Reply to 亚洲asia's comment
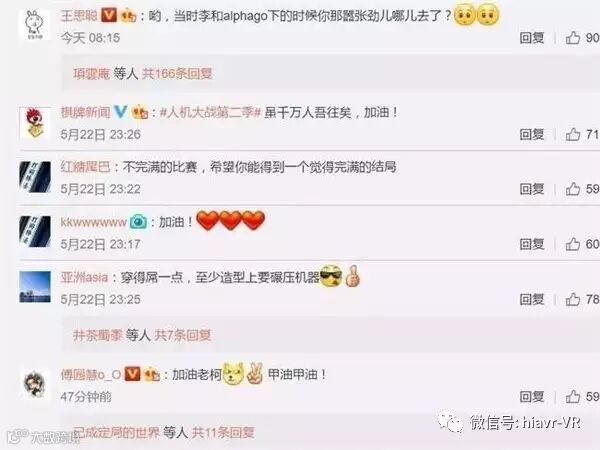Image resolution: width=600 pixels, height=450 pixels. coord(532,299)
